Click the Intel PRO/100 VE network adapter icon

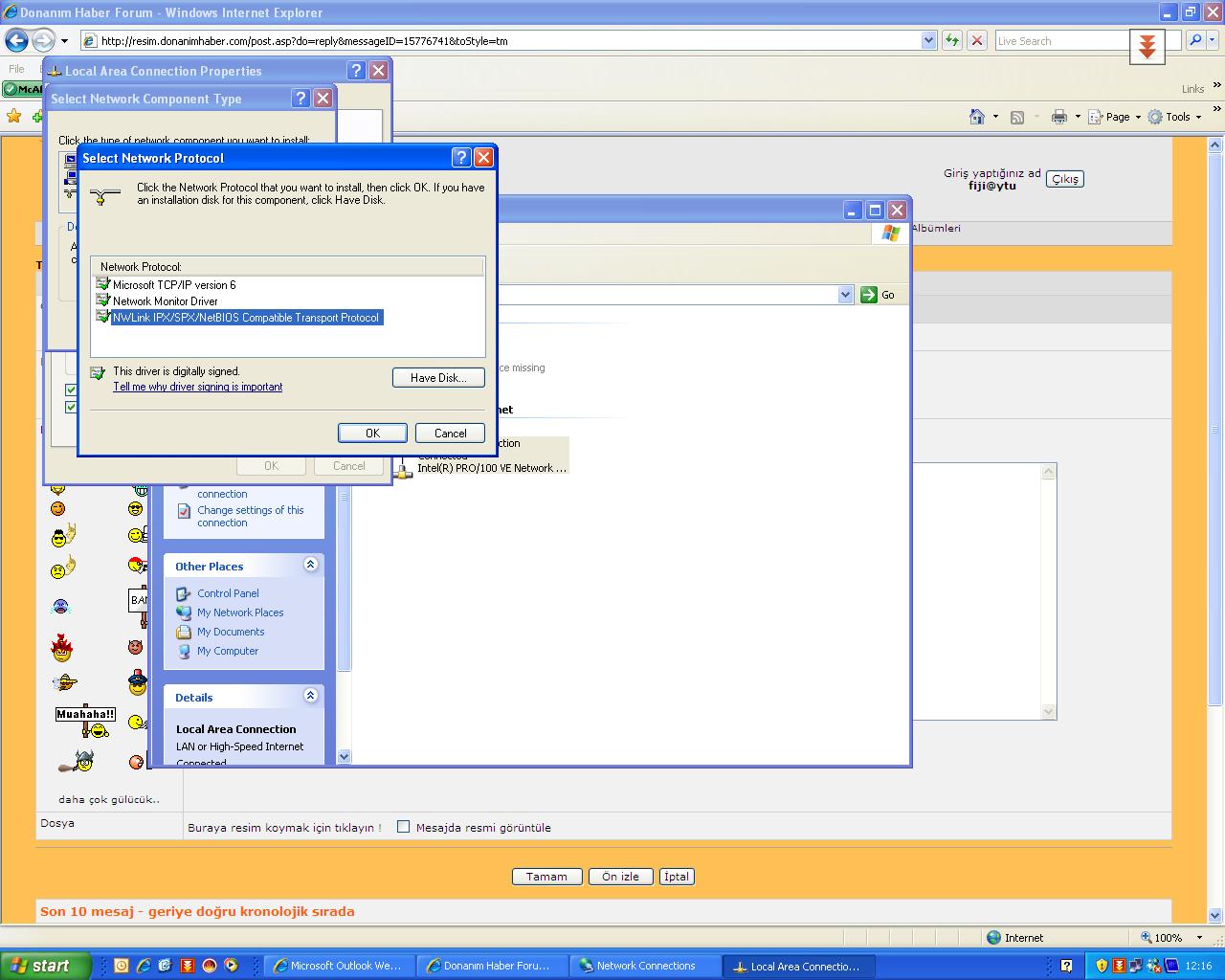click(404, 468)
